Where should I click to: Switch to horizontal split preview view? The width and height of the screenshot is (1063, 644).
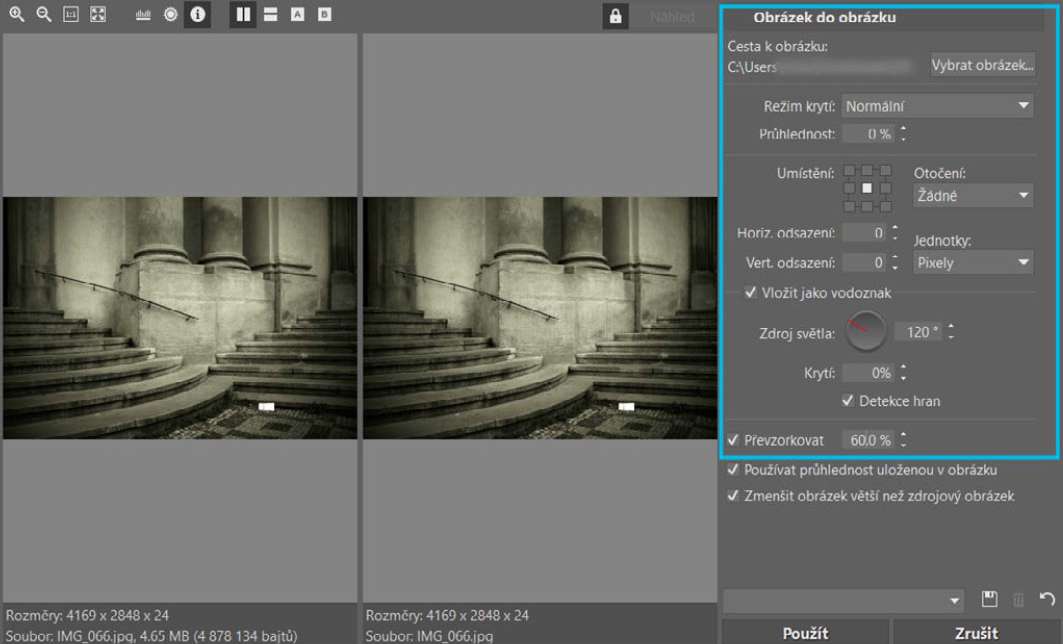click(270, 15)
